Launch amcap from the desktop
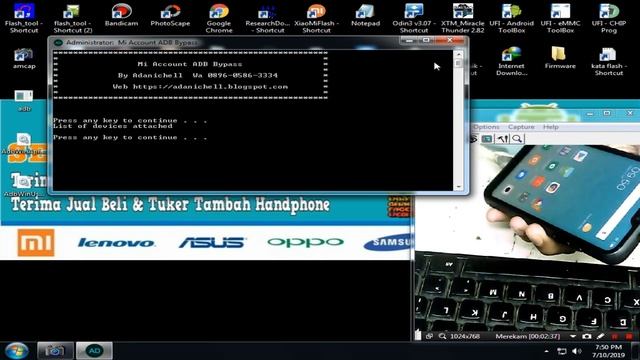The width and height of the screenshot is (640, 360). (24, 58)
